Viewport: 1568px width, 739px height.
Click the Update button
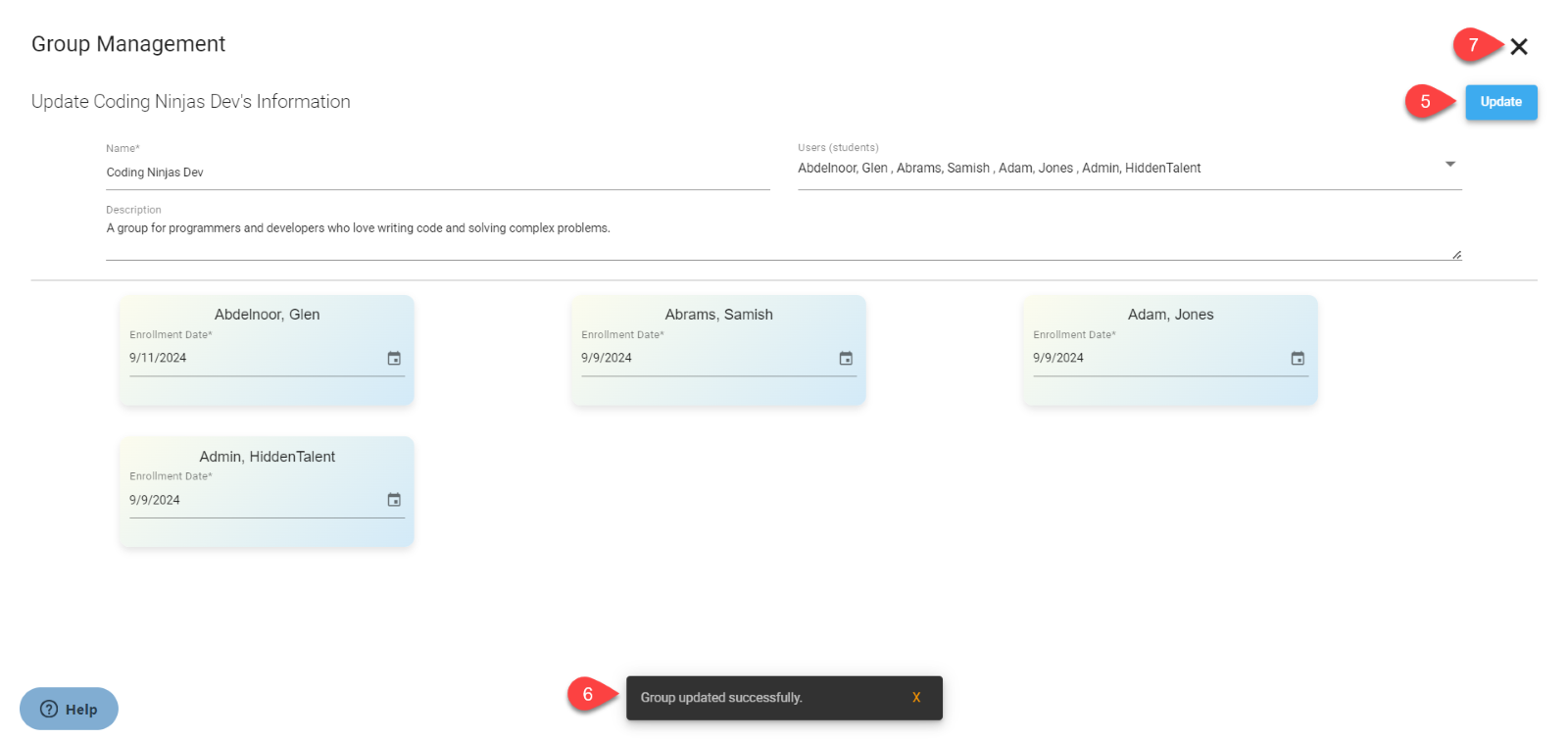click(1500, 102)
